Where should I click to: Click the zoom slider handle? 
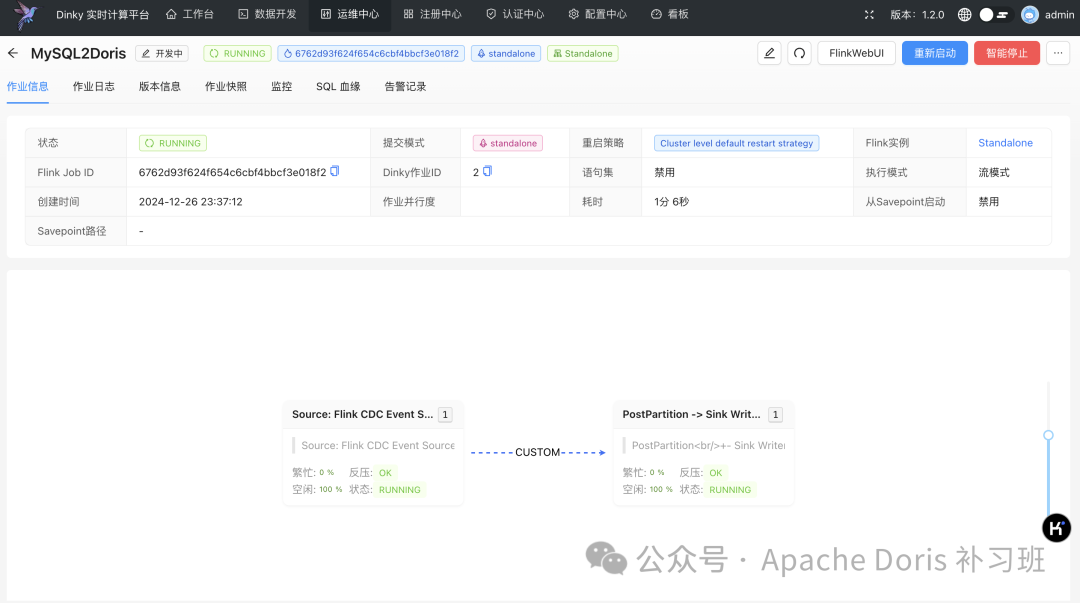pos(1048,435)
